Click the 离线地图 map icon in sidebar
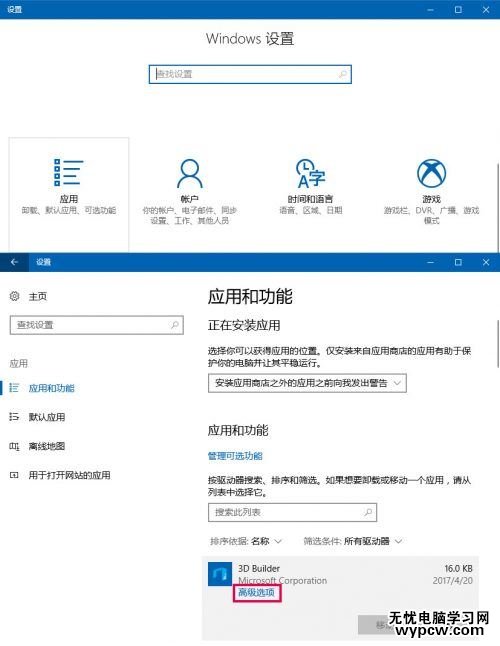Screen dimensions: 500x646 (x=14, y=446)
